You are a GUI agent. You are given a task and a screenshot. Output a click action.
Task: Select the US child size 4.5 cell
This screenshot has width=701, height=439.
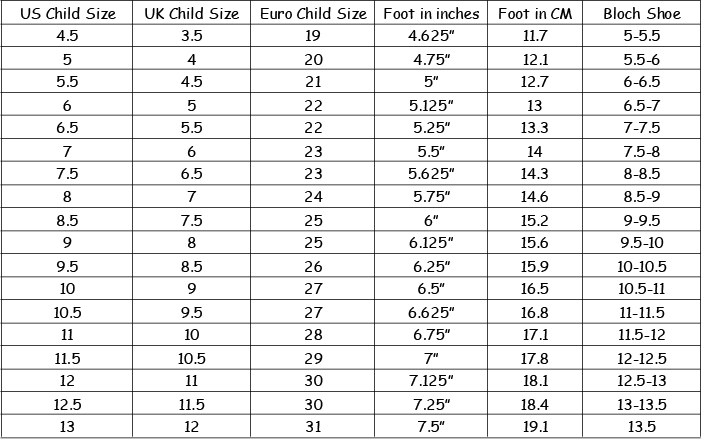(67, 35)
